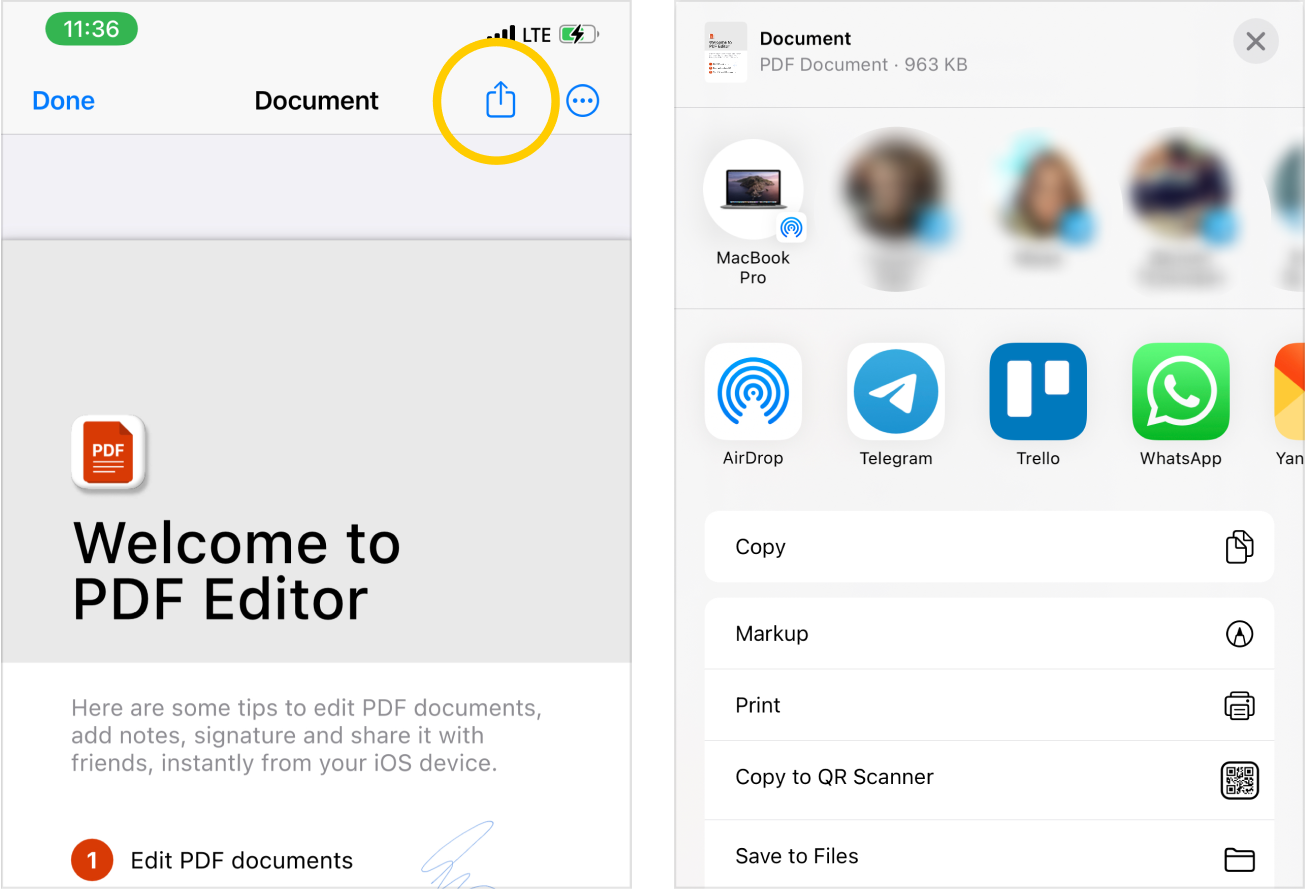Screen dimensions: 1306x890
Task: Tap the Document PDF thumbnail in share sheet header
Action: pos(726,52)
